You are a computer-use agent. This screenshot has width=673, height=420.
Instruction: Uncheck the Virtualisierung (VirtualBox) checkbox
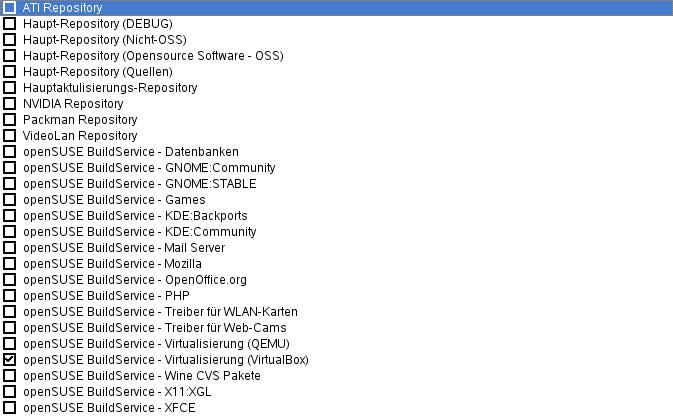[9, 360]
